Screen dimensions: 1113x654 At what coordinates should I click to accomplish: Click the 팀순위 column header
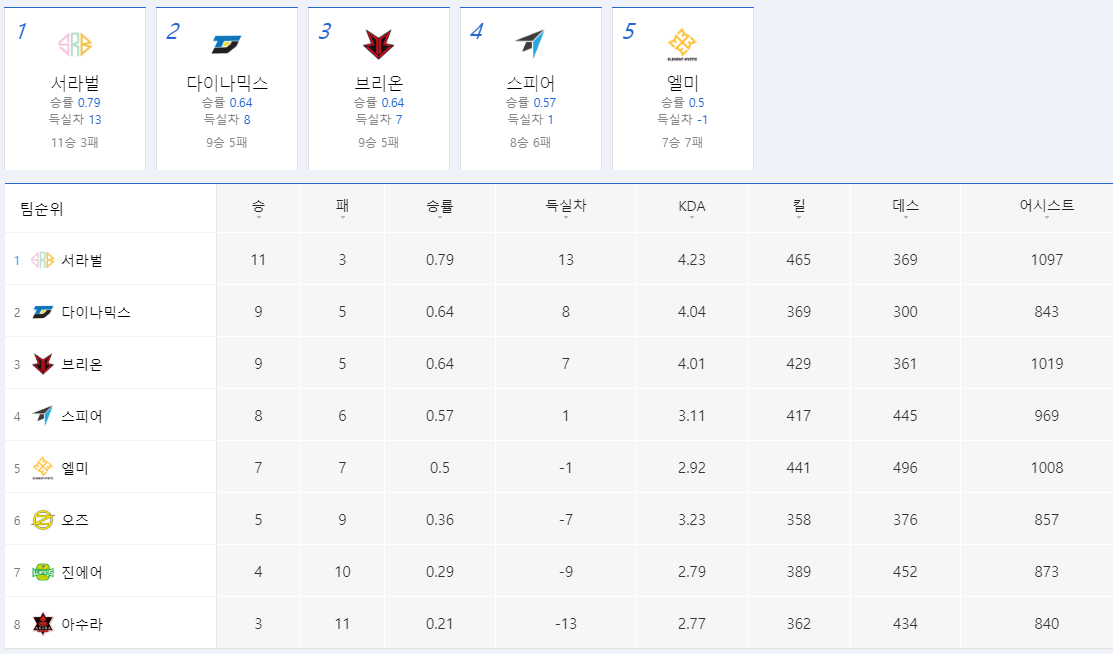click(41, 209)
